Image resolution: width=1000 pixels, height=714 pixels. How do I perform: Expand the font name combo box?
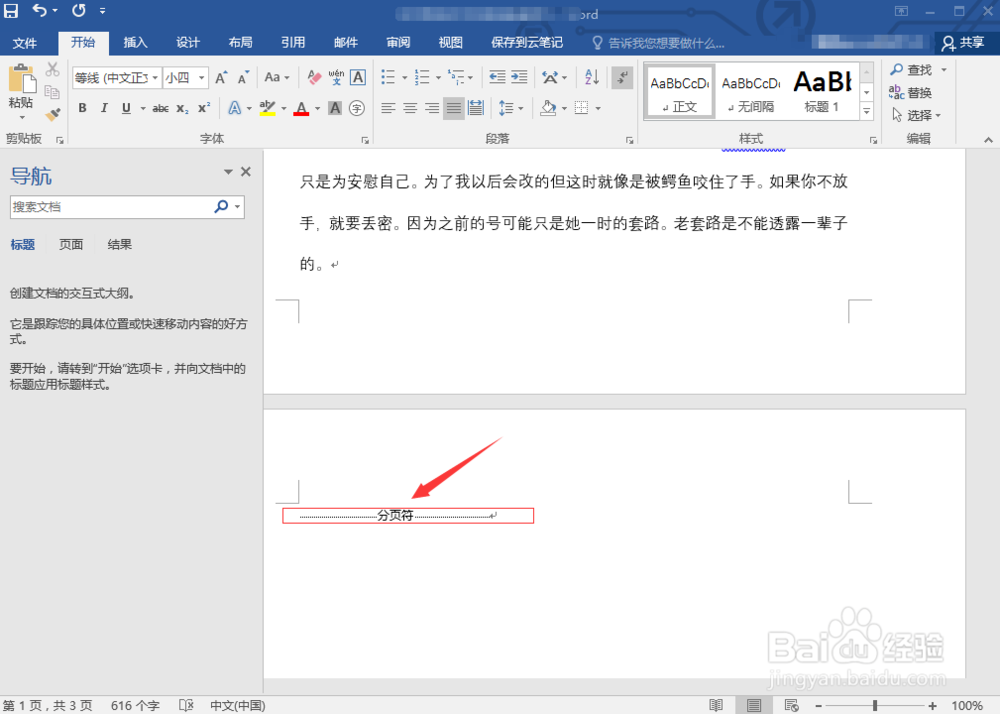(155, 76)
